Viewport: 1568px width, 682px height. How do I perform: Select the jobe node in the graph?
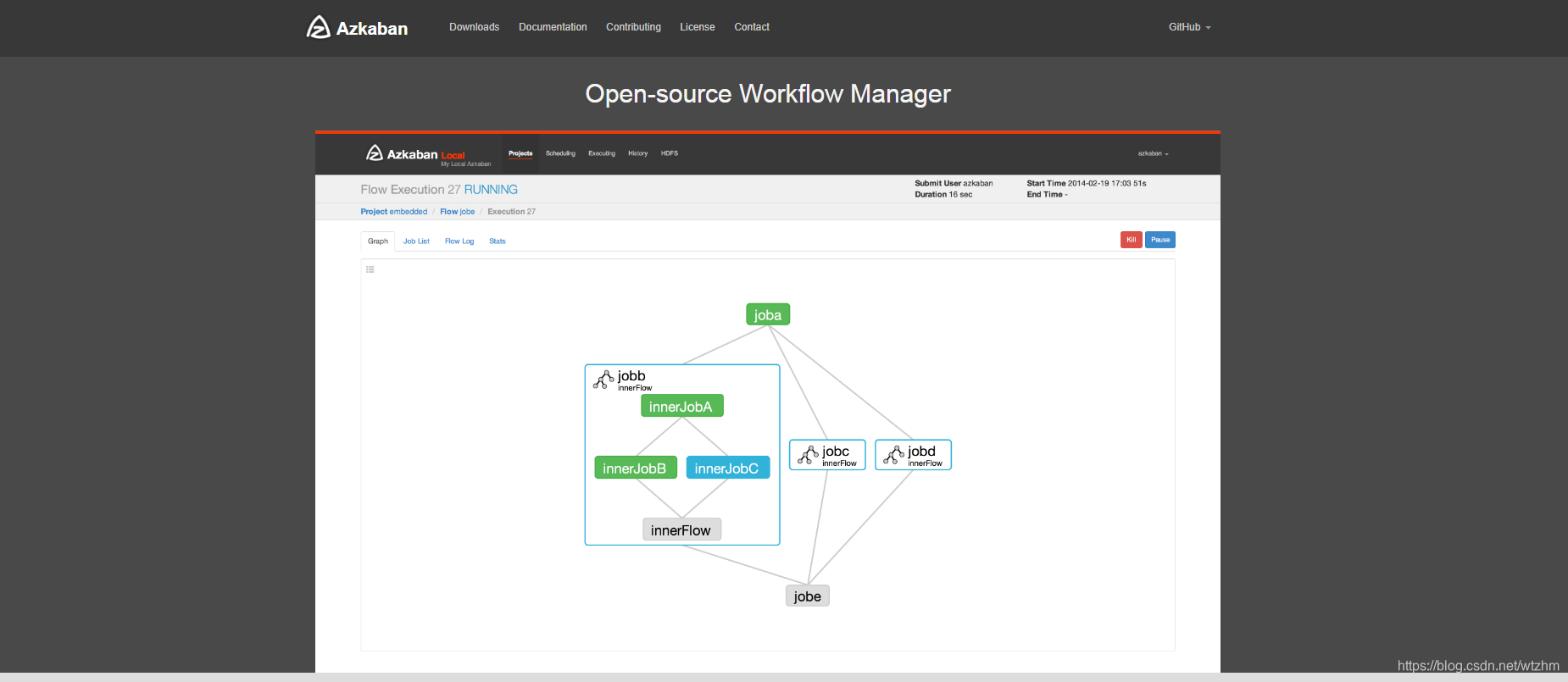tap(808, 596)
